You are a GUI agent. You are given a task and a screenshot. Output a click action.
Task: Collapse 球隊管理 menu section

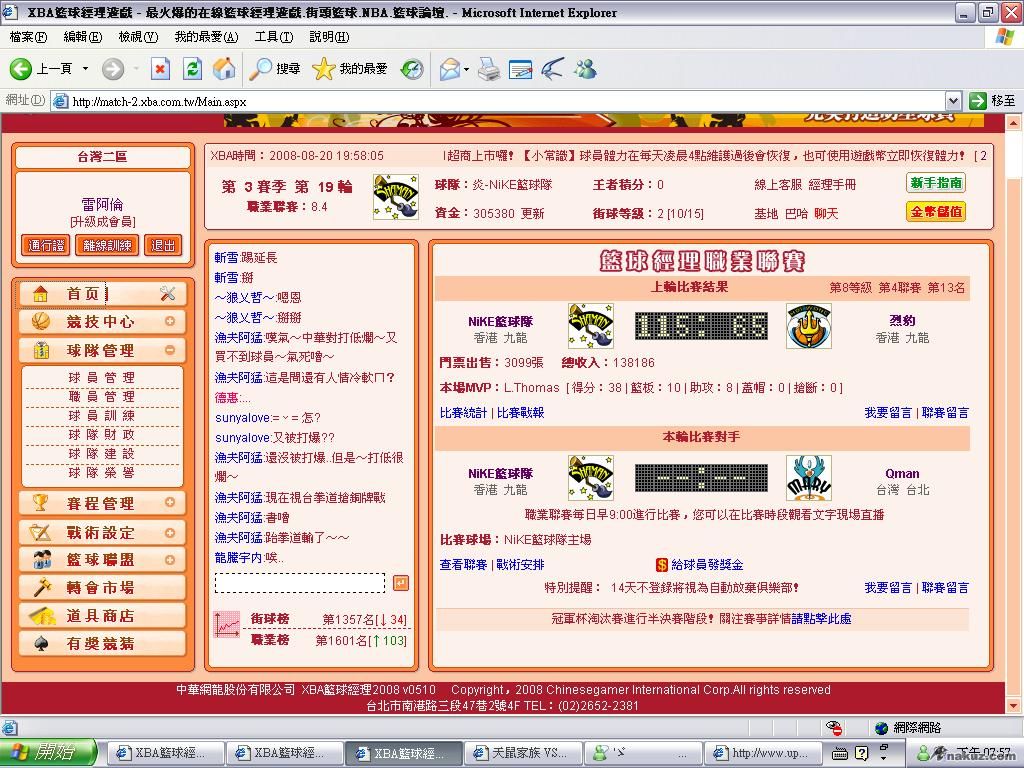170,350
